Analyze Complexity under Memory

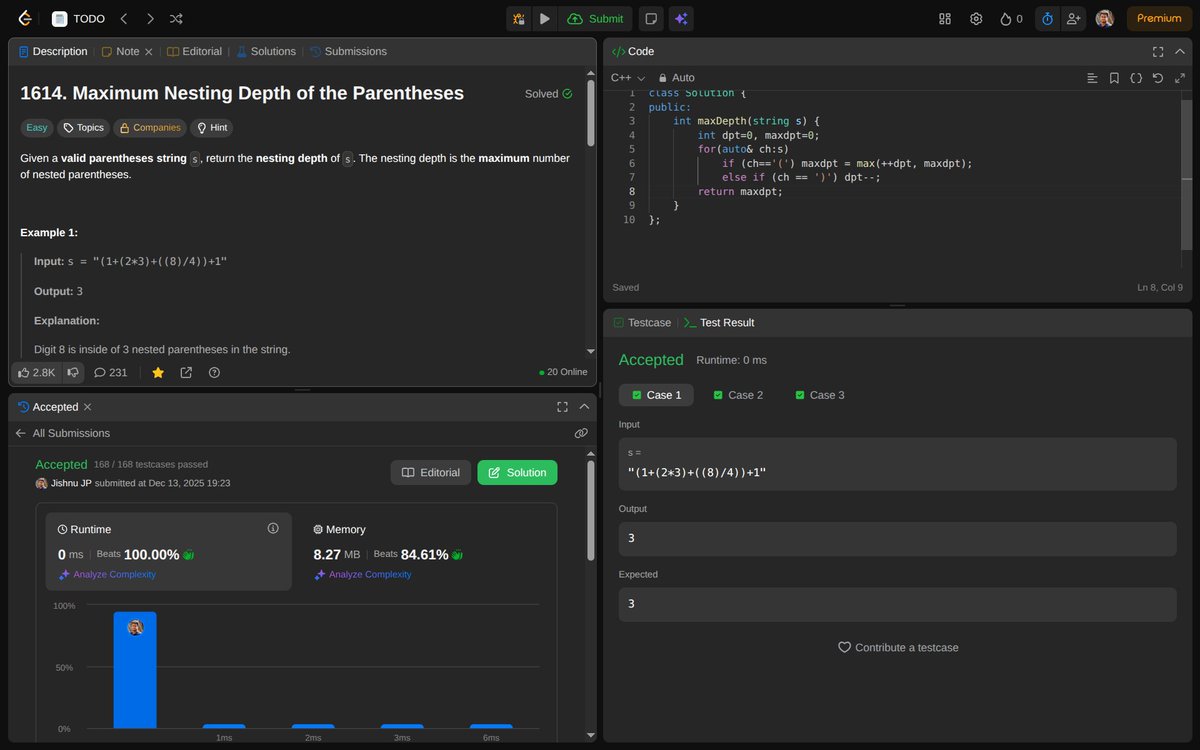click(x=362, y=574)
